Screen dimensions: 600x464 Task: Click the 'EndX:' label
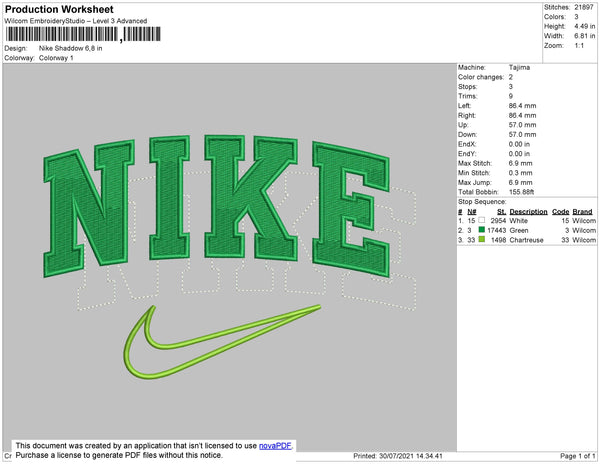(467, 144)
